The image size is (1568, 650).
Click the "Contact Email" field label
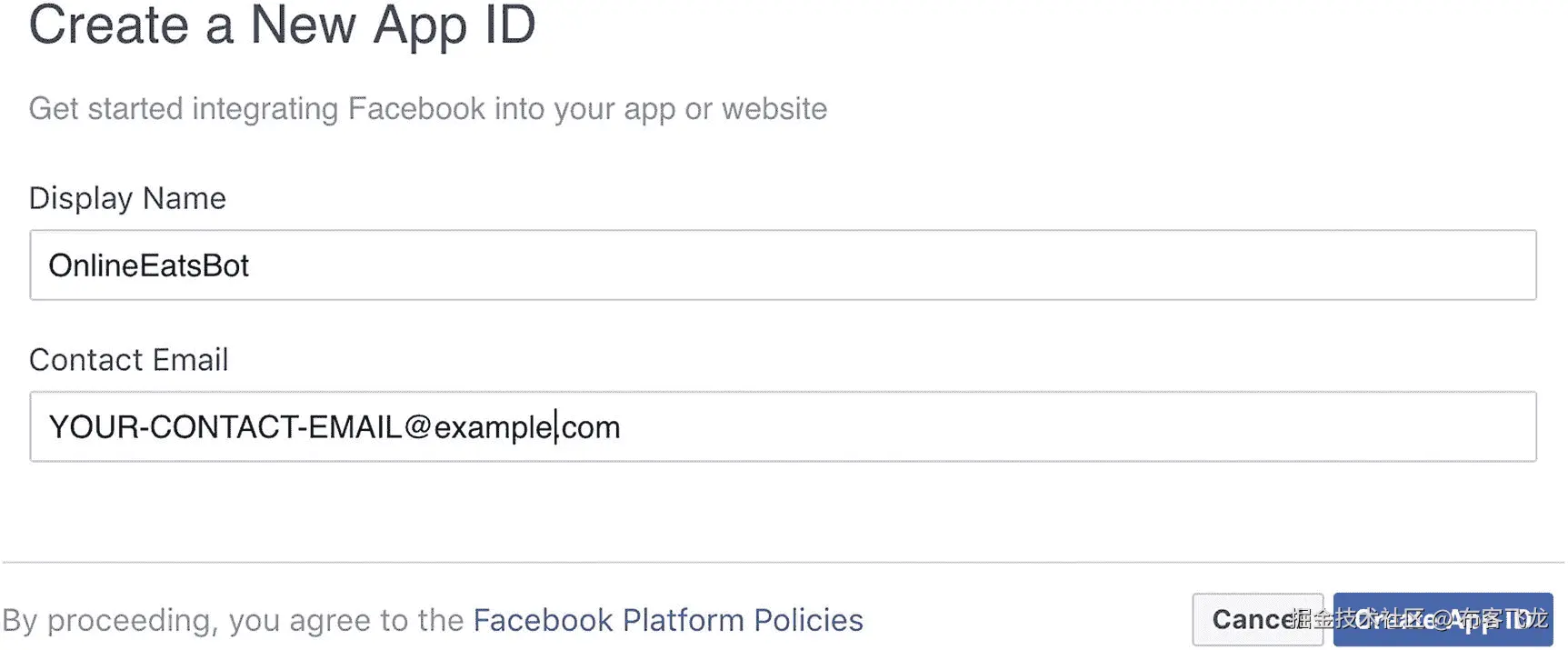coord(128,360)
